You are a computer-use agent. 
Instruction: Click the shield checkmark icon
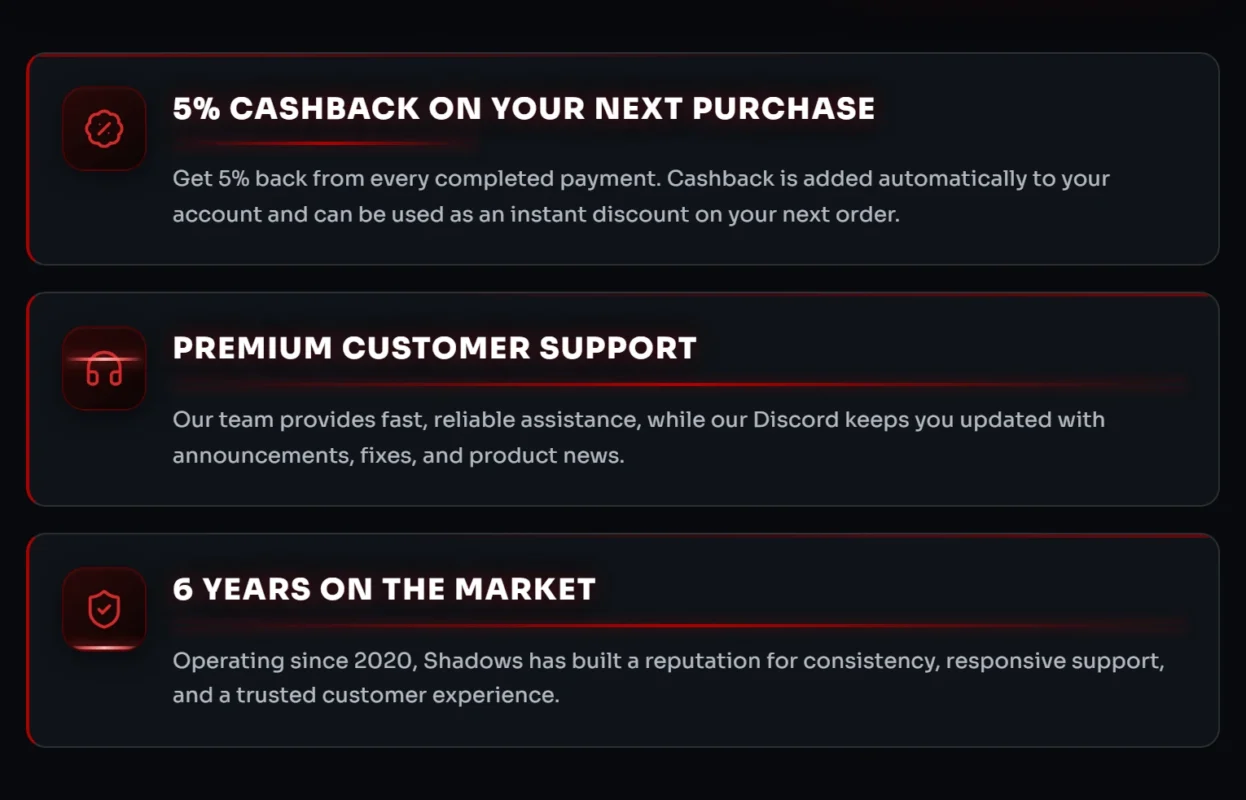[x=104, y=609]
